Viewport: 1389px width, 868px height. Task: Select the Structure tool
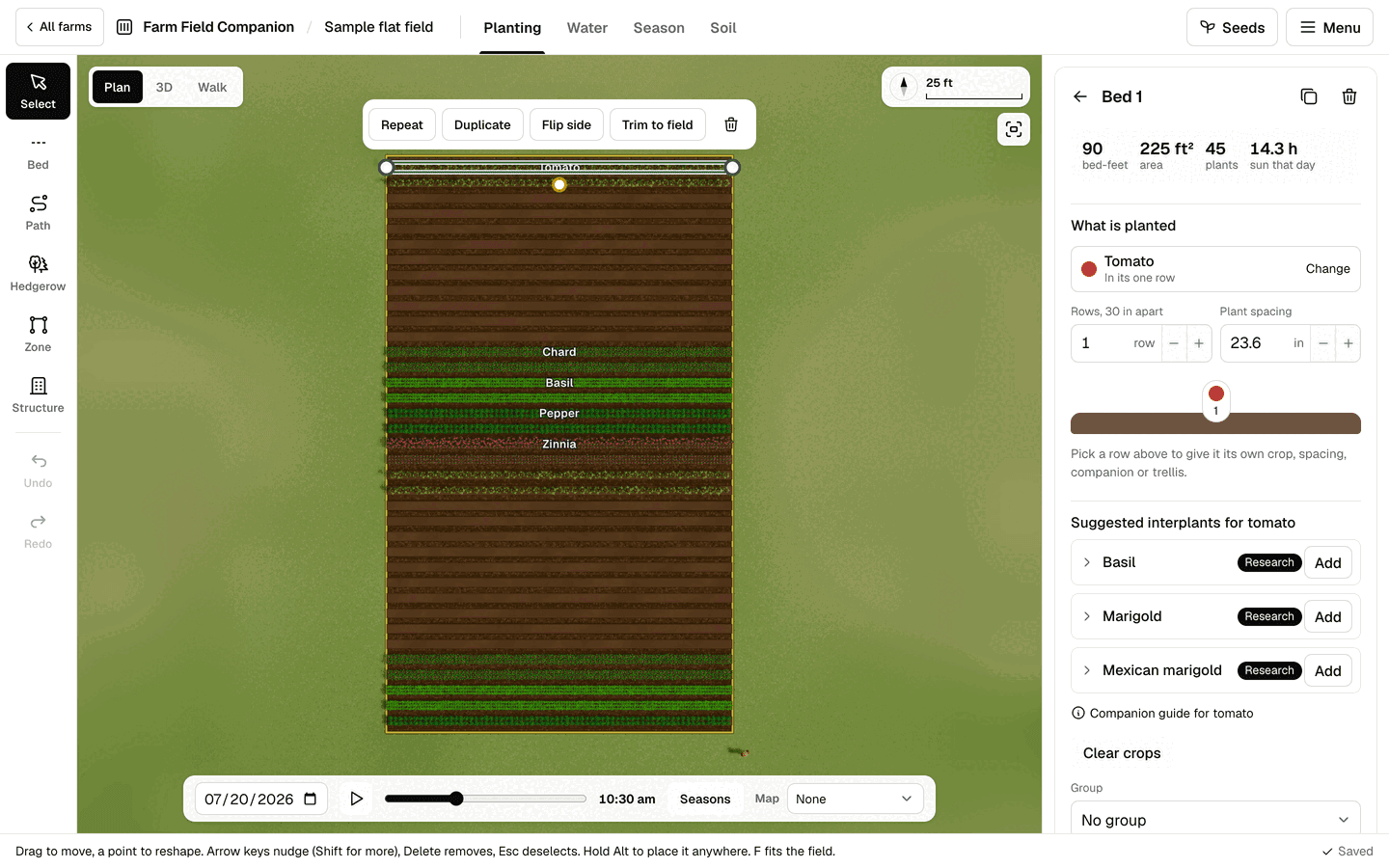point(39,395)
